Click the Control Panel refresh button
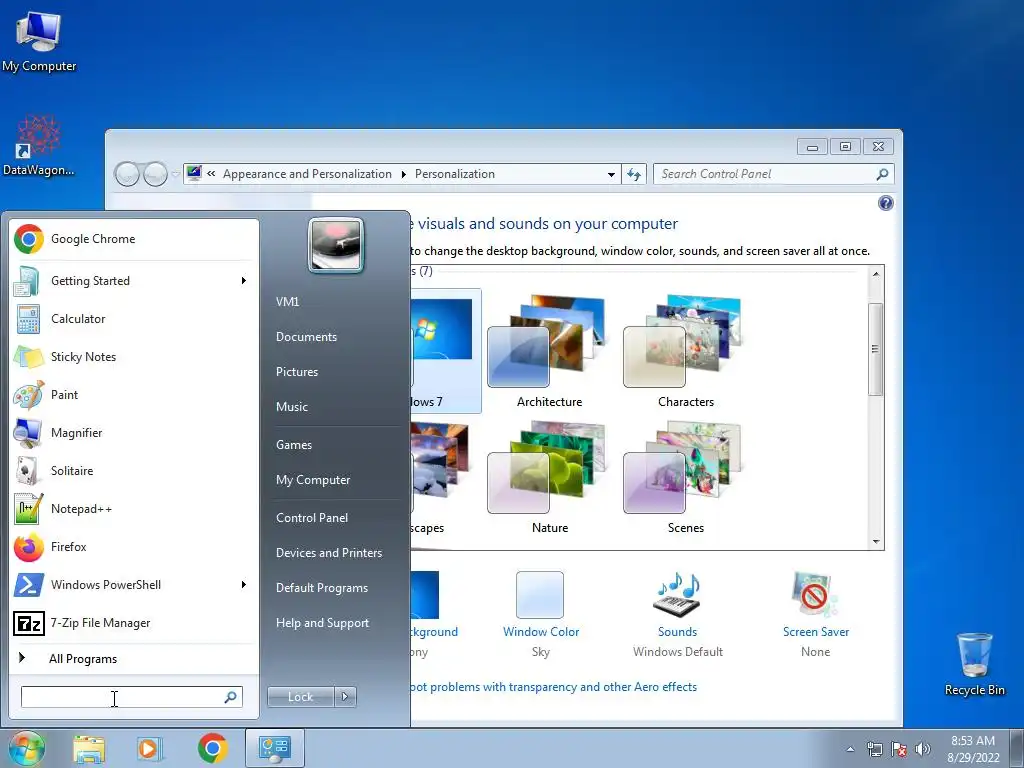1024x768 pixels. [x=633, y=174]
